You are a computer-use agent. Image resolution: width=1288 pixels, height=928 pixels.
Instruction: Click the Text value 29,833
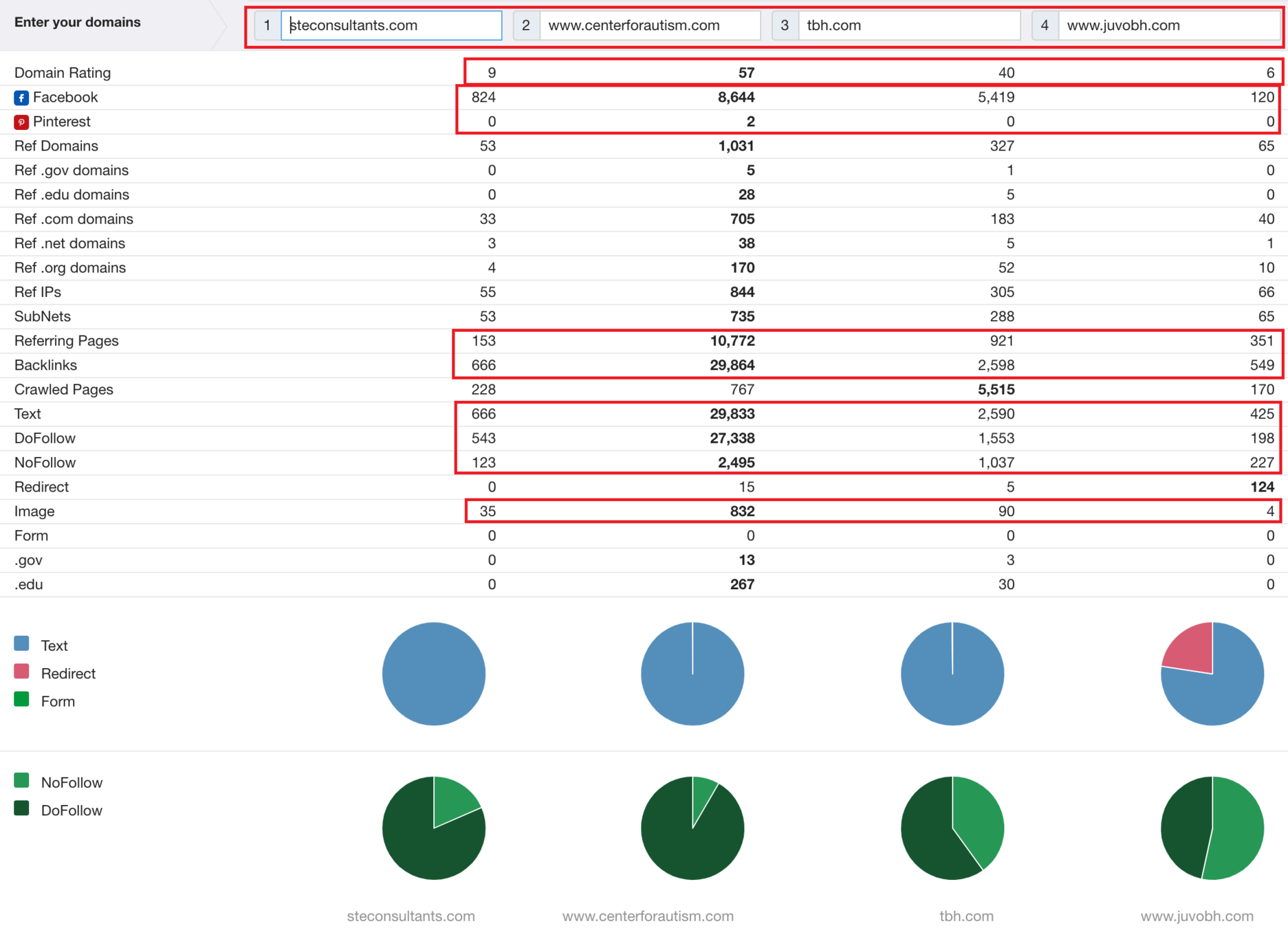732,414
